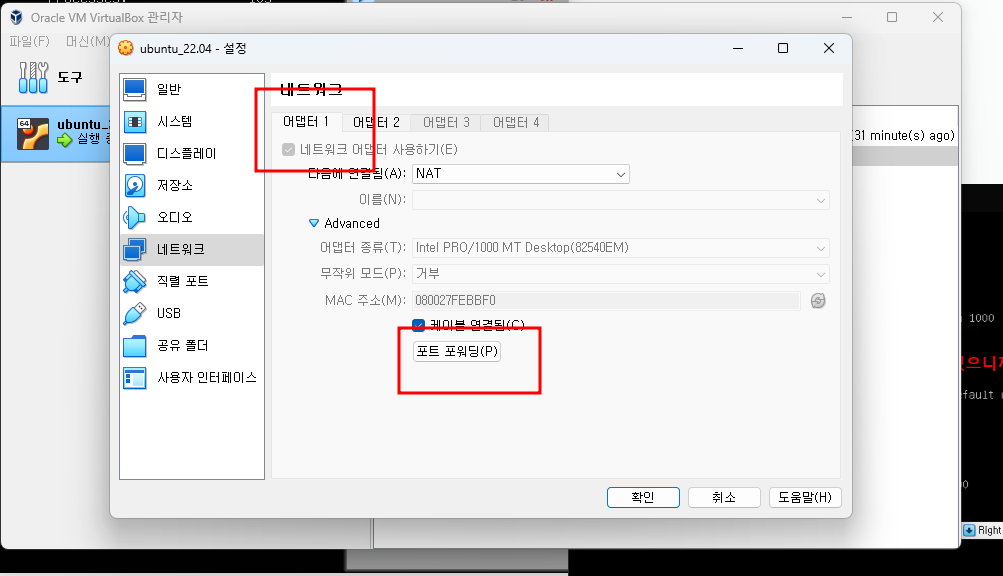Click the 취소 cancel button
This screenshot has width=1003, height=576.
click(x=724, y=497)
